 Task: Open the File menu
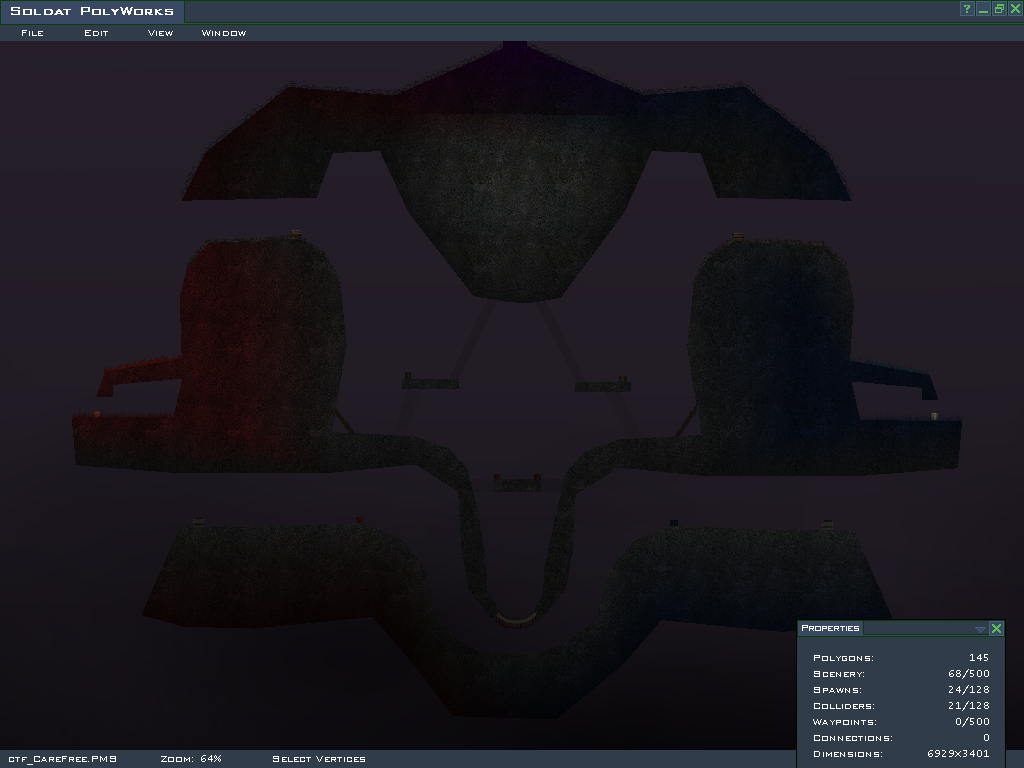(32, 33)
